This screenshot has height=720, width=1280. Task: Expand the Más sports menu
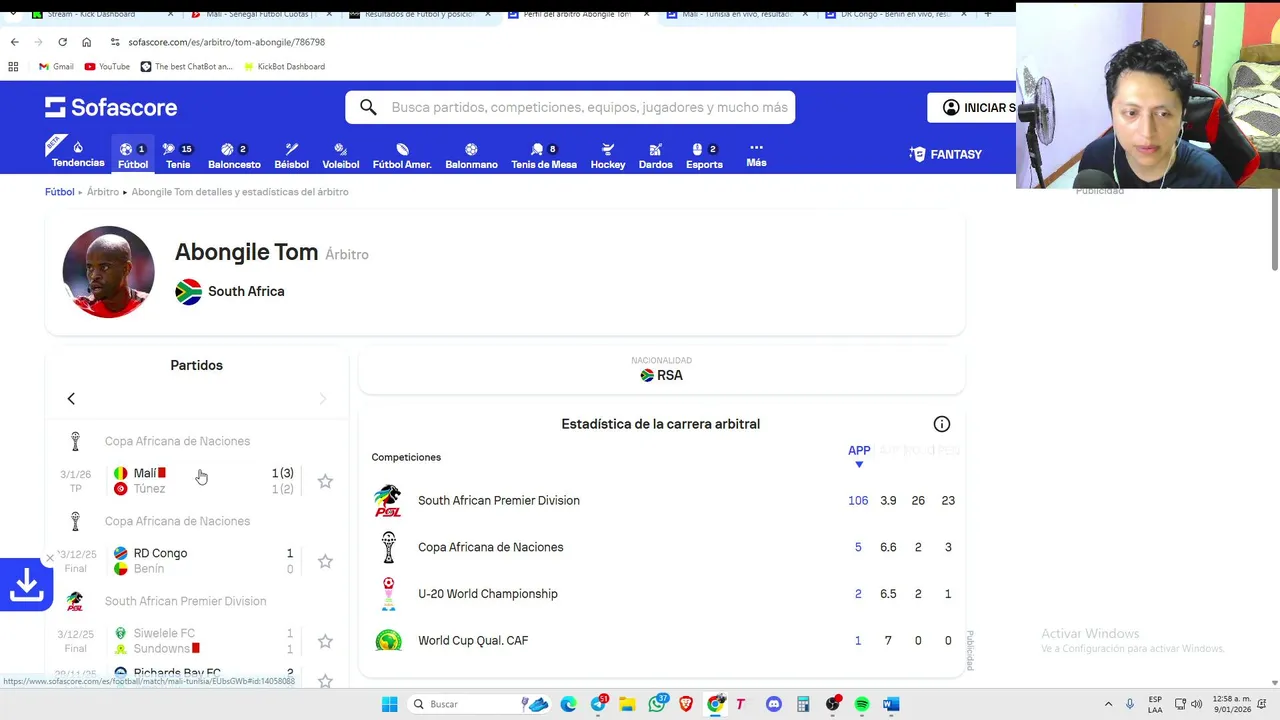[756, 154]
